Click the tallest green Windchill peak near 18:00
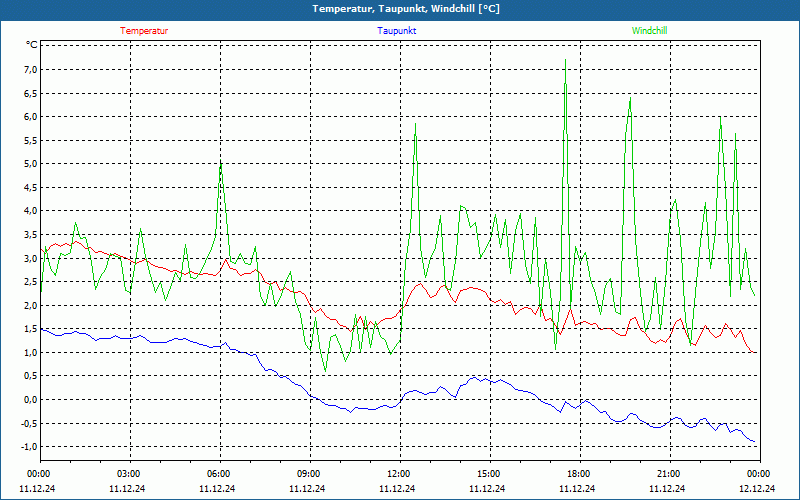The height and width of the screenshot is (500, 800). 566,62
